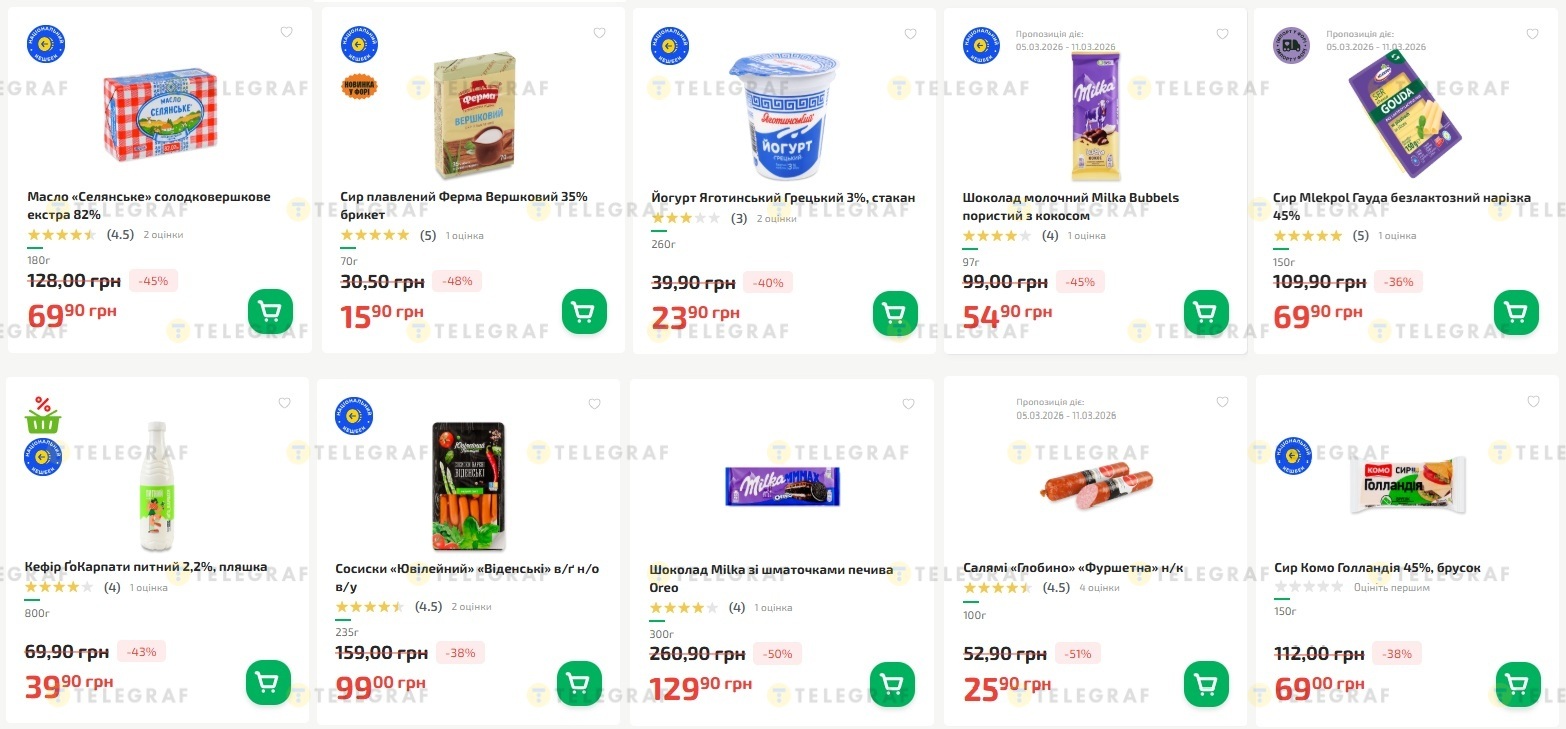This screenshot has width=1566, height=729.
Task: Favorite the Масло «Селянське» butter with heart
Action: pos(286,32)
